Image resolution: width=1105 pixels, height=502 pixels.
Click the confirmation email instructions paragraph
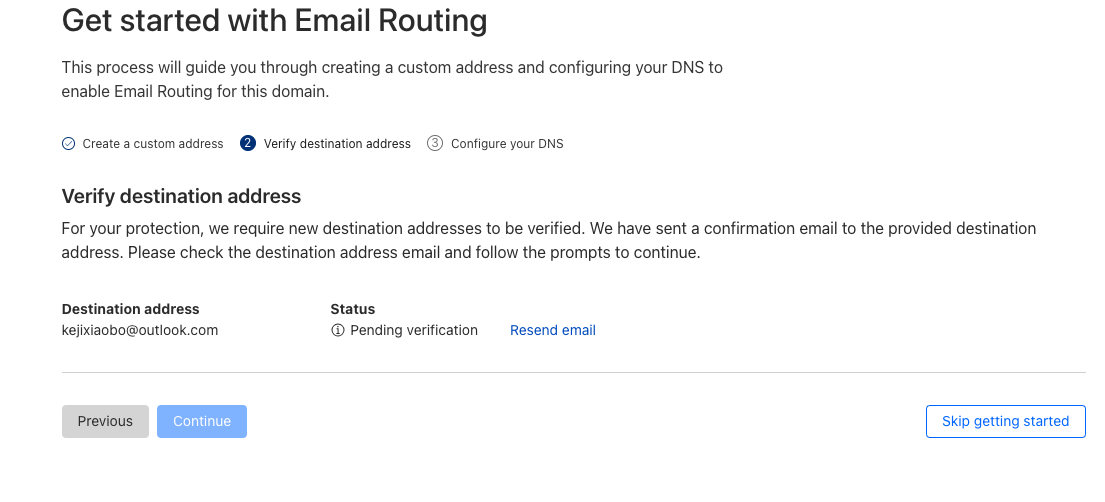pos(548,240)
